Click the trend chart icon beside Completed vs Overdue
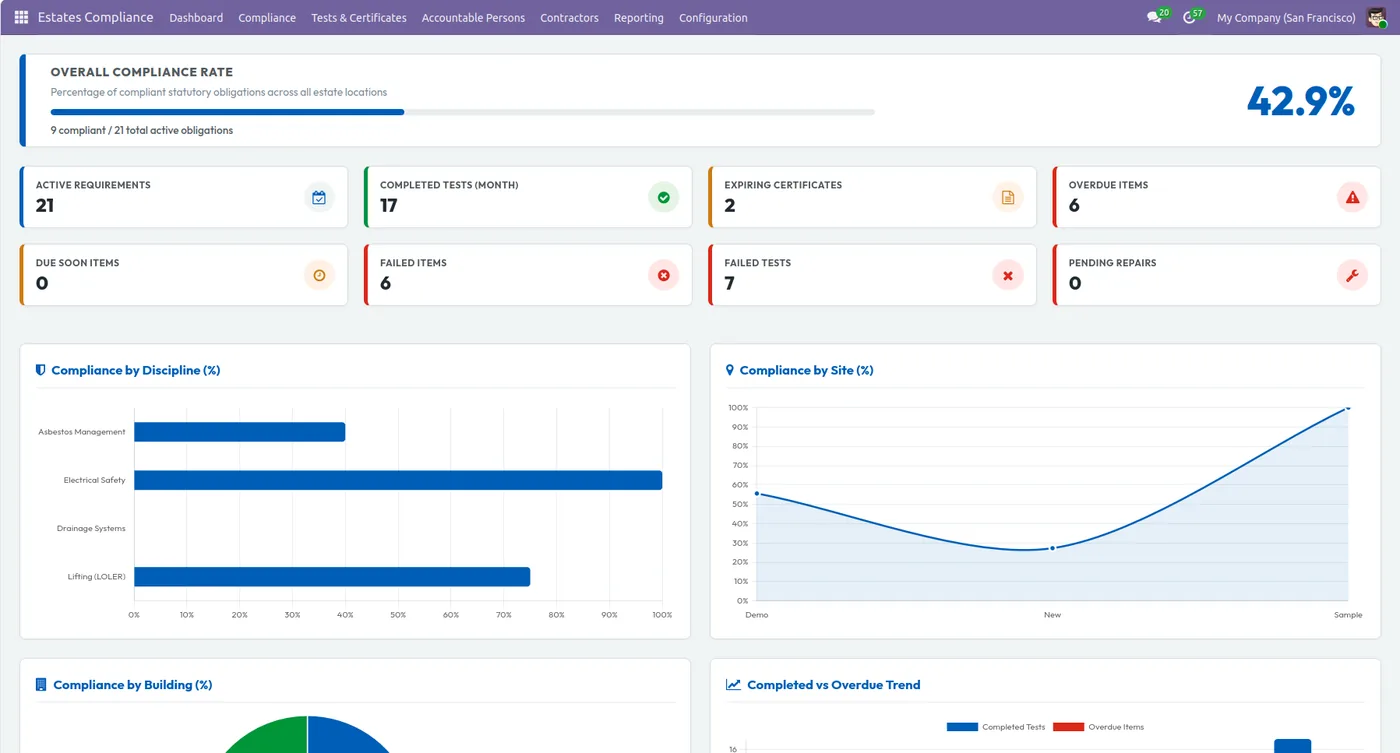The image size is (1400, 753). (x=733, y=685)
